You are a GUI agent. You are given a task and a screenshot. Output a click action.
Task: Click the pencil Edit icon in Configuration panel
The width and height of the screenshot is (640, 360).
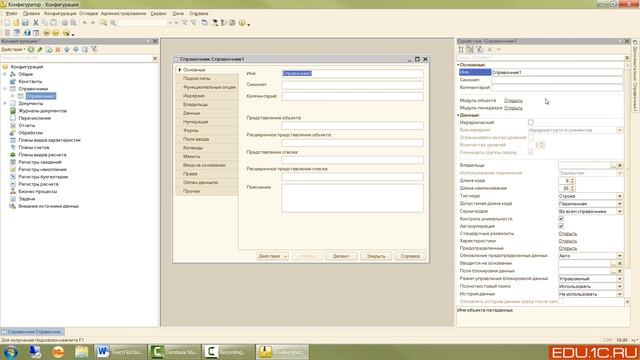tap(40, 49)
